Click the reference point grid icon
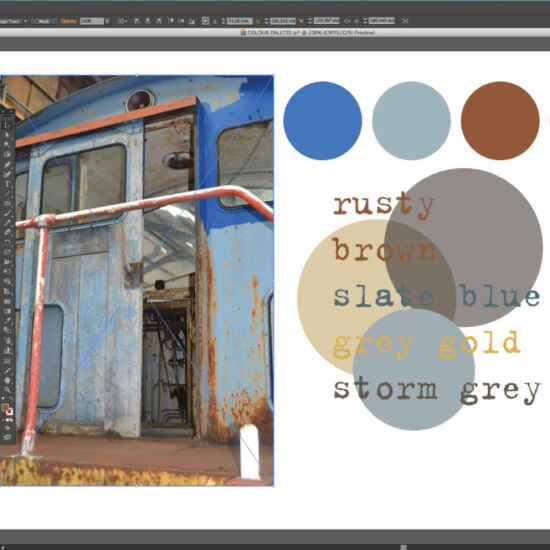This screenshot has height=550, width=550. click(206, 21)
